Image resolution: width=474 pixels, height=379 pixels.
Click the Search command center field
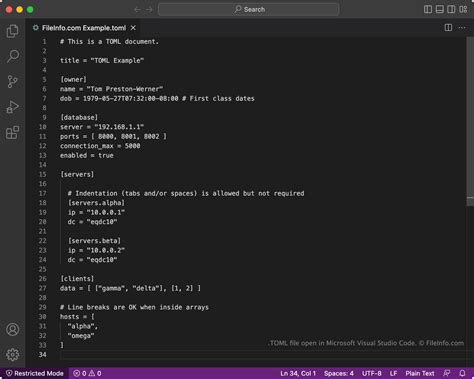pyautogui.click(x=249, y=9)
